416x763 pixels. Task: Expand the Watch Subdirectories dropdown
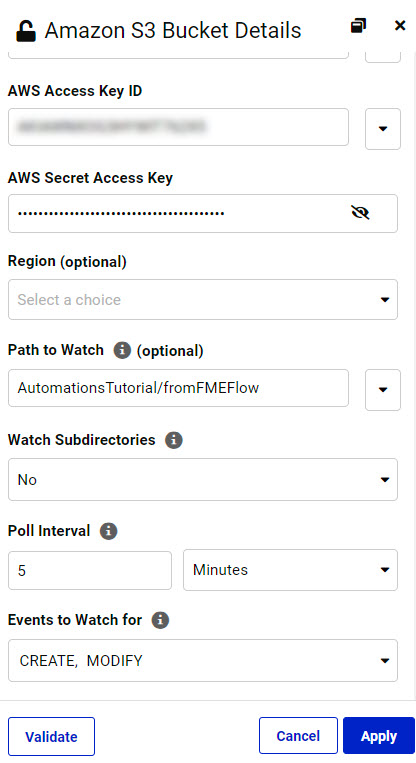click(x=203, y=479)
